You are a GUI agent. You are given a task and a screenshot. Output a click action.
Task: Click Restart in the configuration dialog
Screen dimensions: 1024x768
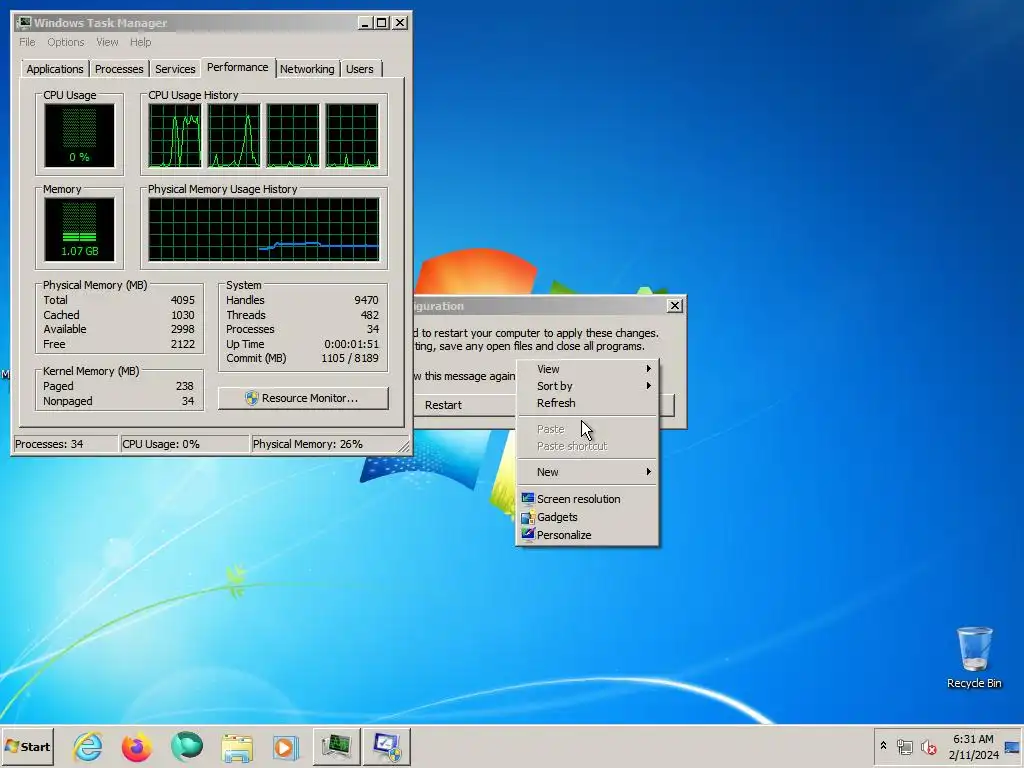pyautogui.click(x=443, y=405)
